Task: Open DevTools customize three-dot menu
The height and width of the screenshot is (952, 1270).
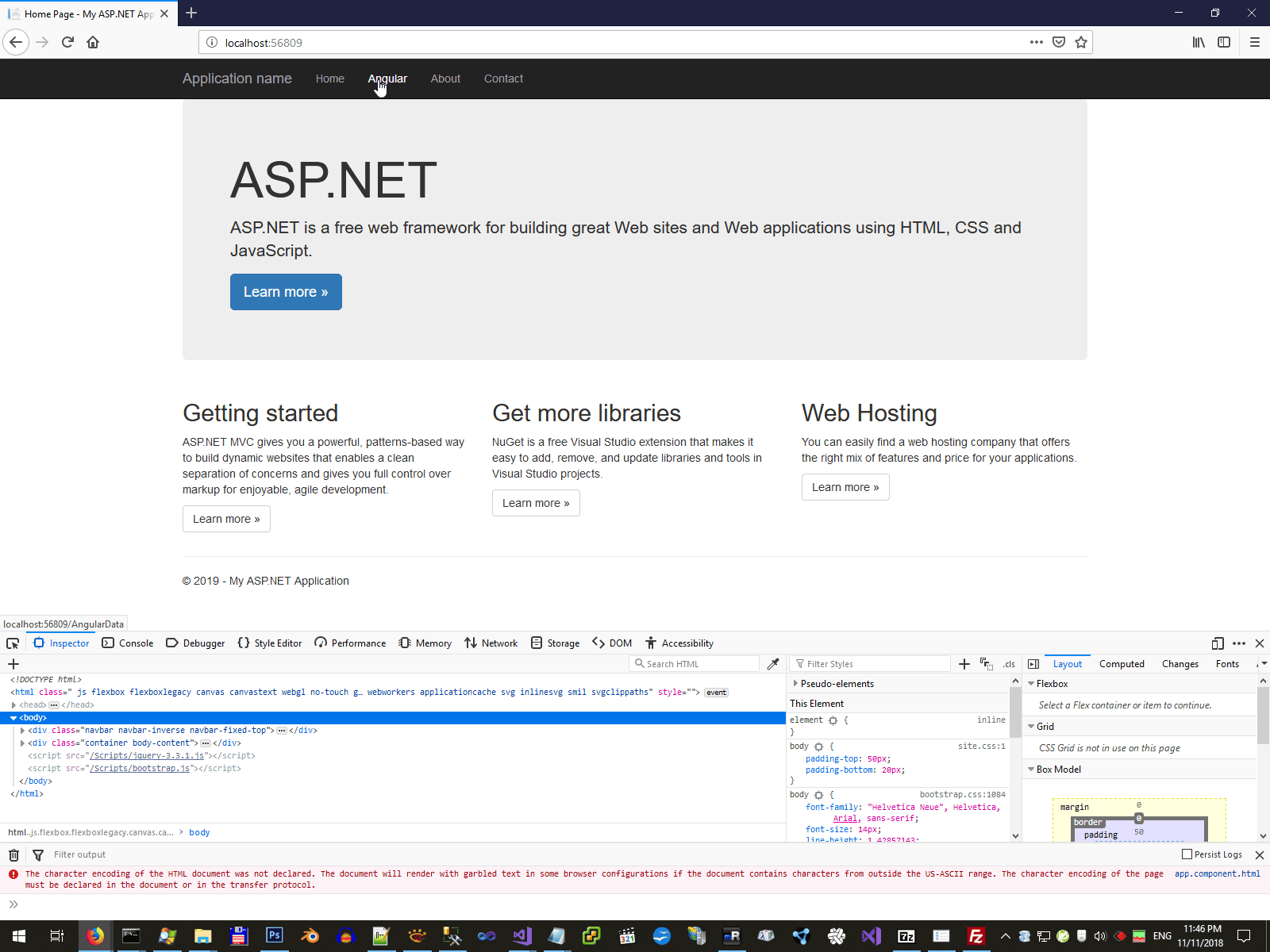Action: coord(1239,643)
